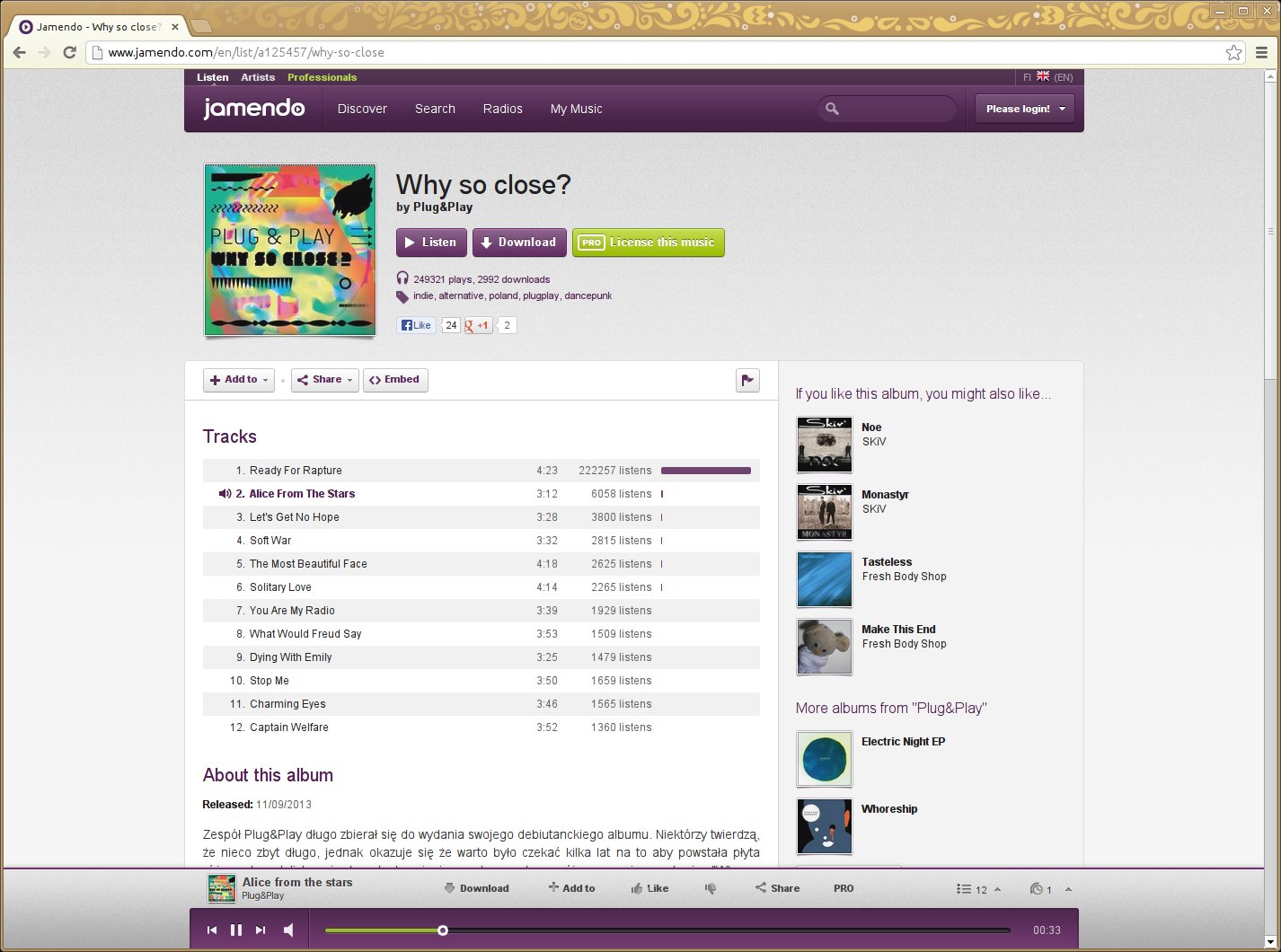Viewport: 1281px width, 952px height.
Task: Click the search magnifier icon
Action: click(832, 109)
